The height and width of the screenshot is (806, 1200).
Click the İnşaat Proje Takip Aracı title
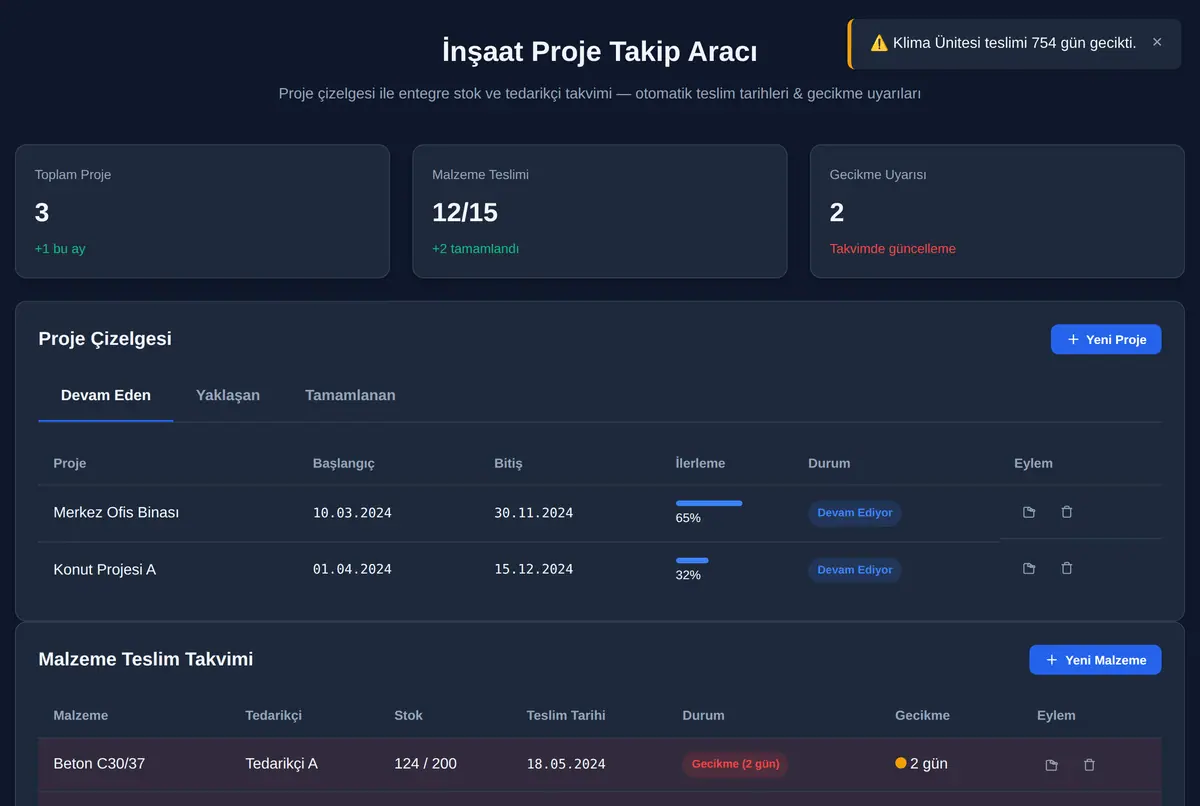600,51
